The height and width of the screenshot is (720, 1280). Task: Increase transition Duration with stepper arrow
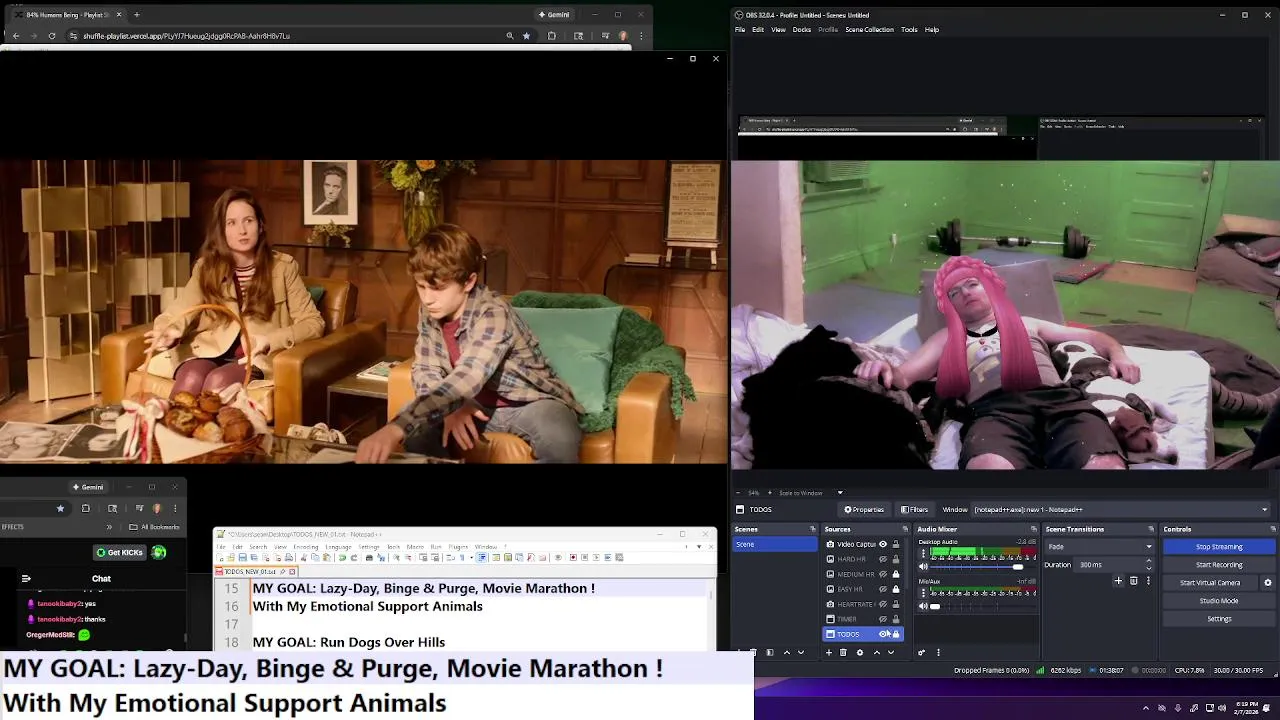1149,561
